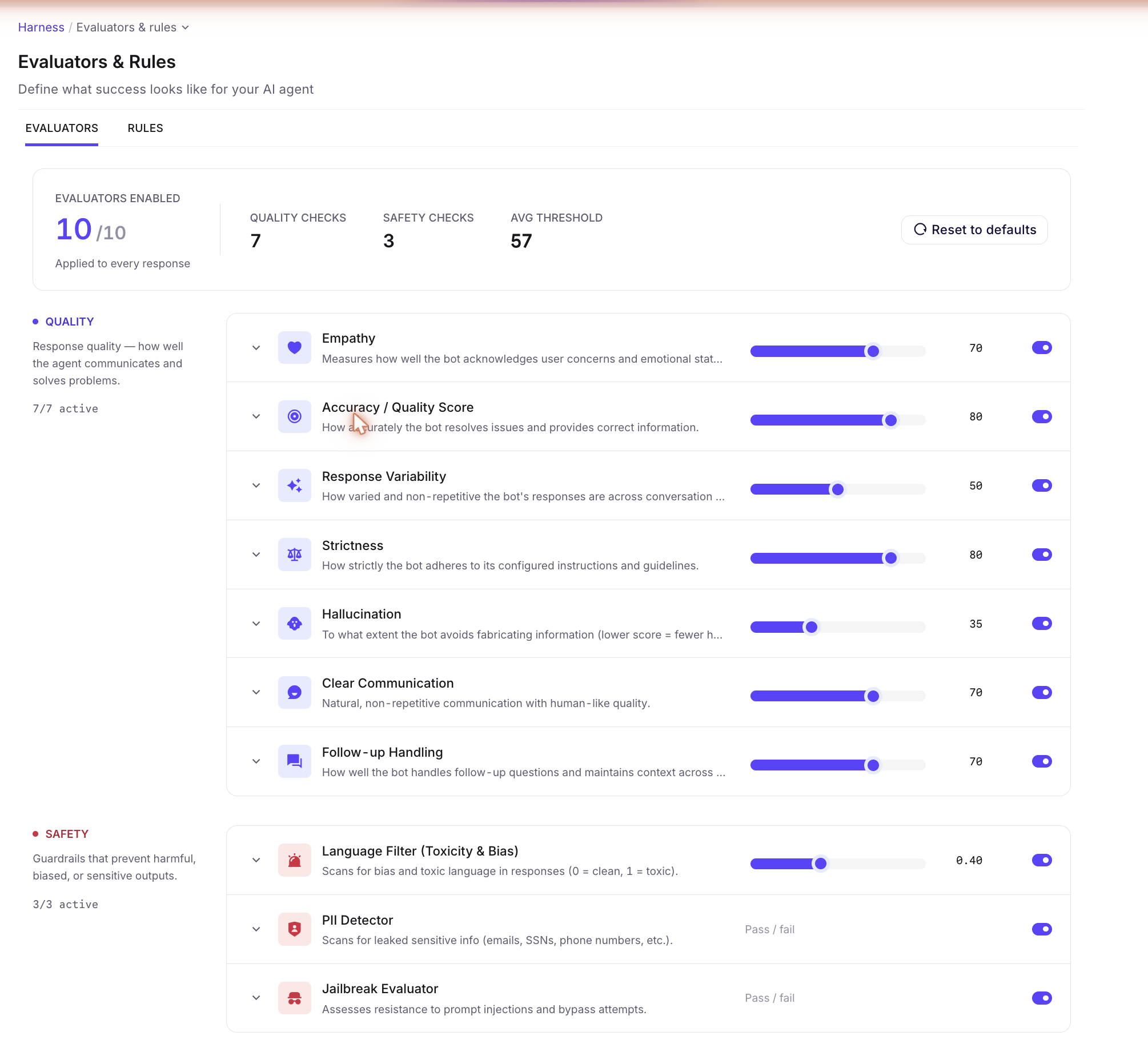Screen dimensions: 1148x1060
Task: Click the Response Variability threshold slider
Action: pyautogui.click(x=838, y=489)
